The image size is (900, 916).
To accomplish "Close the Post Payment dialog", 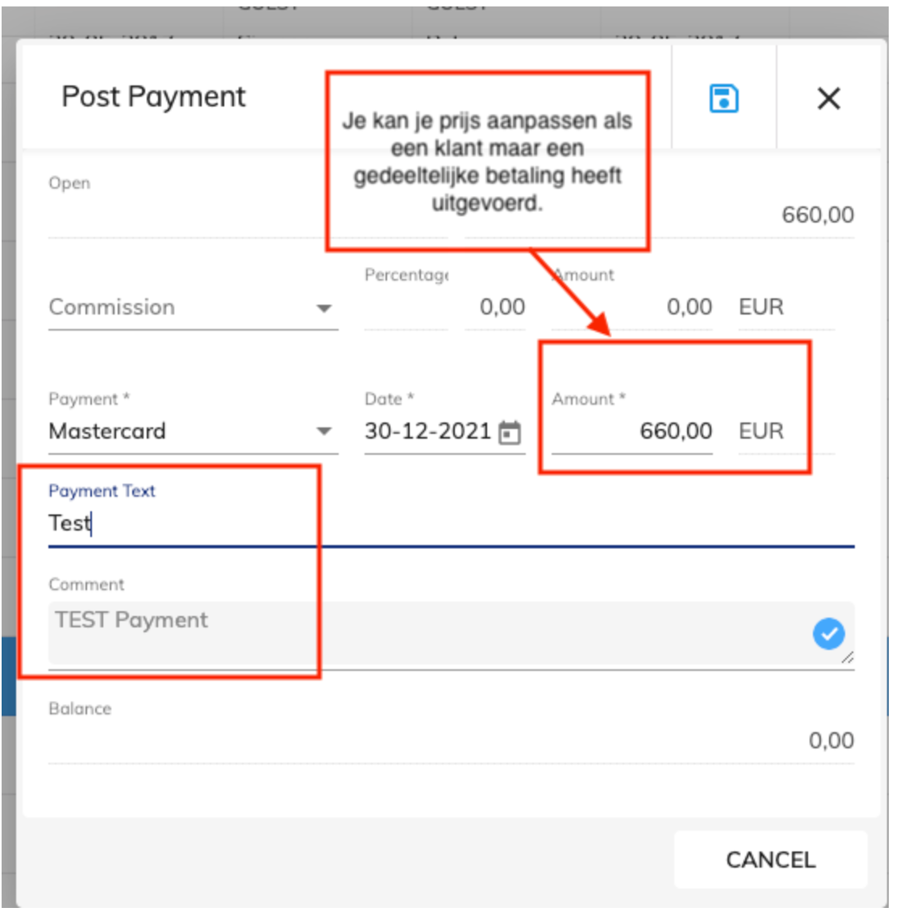I will 828,98.
